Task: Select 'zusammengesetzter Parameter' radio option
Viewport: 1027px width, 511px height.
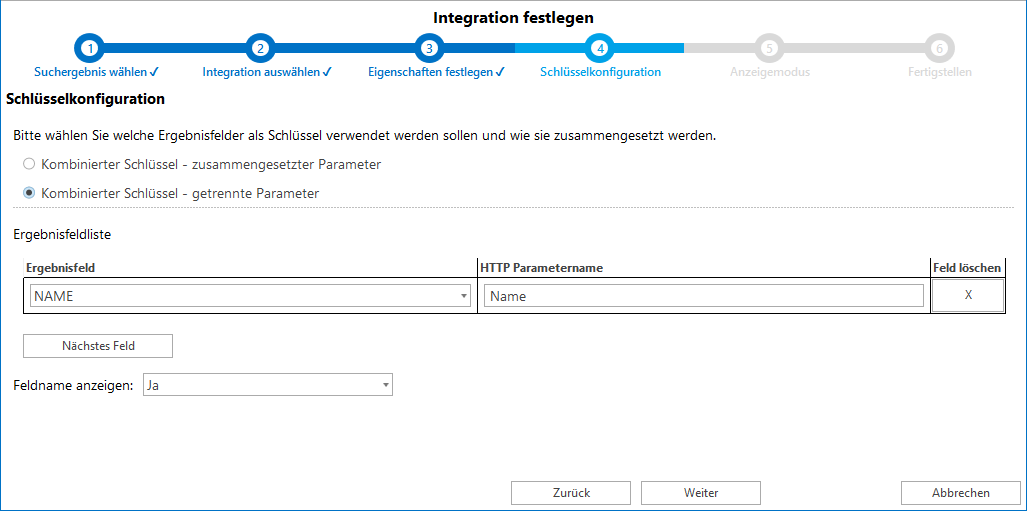Action: click(30, 164)
